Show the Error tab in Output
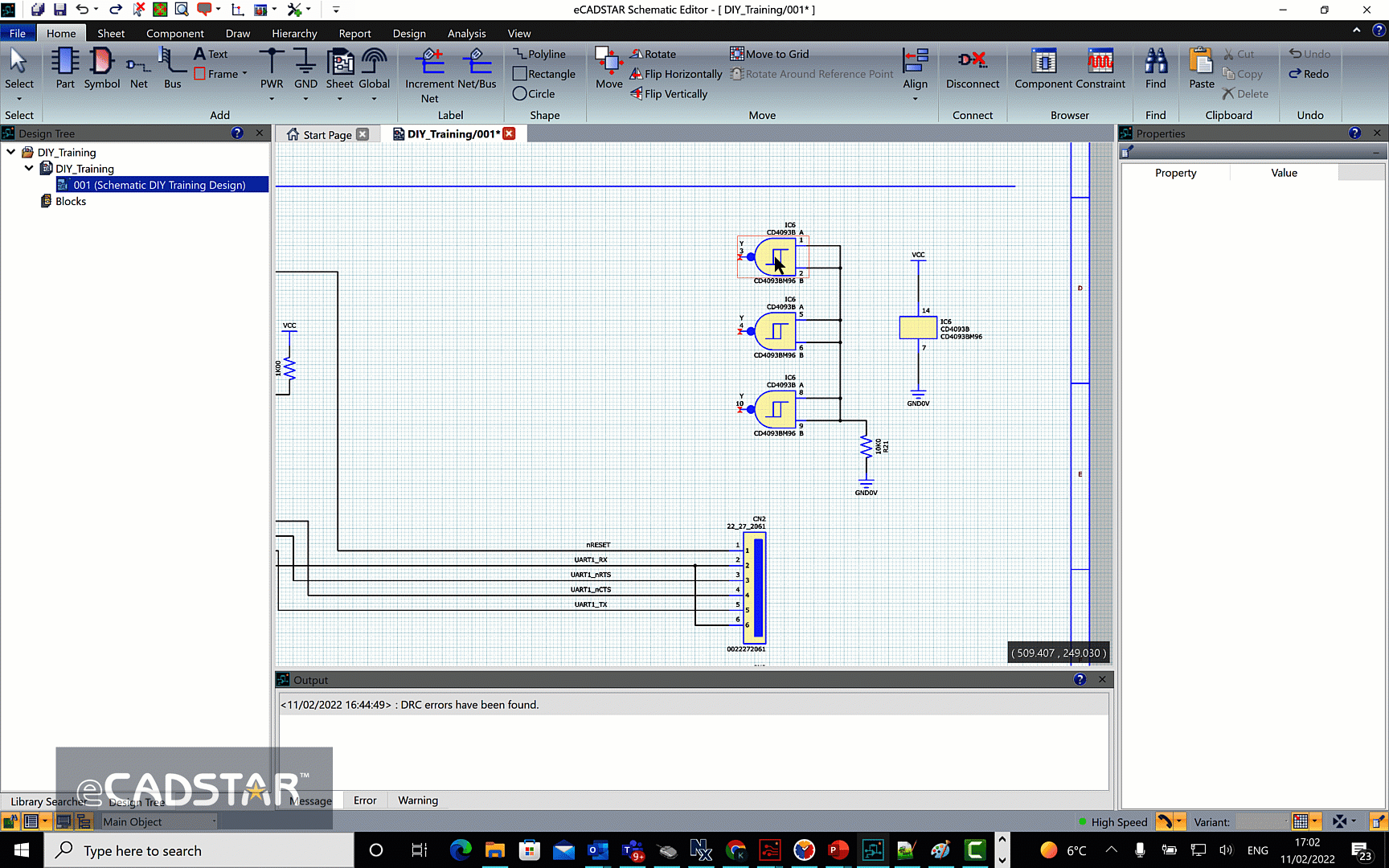 point(365,800)
